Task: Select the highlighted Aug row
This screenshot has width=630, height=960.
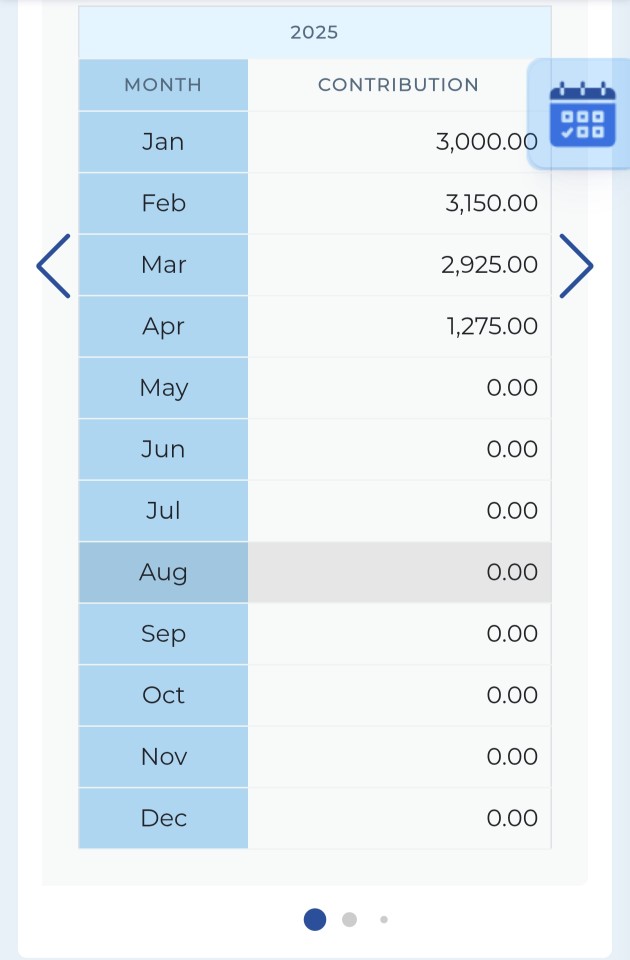Action: (315, 572)
